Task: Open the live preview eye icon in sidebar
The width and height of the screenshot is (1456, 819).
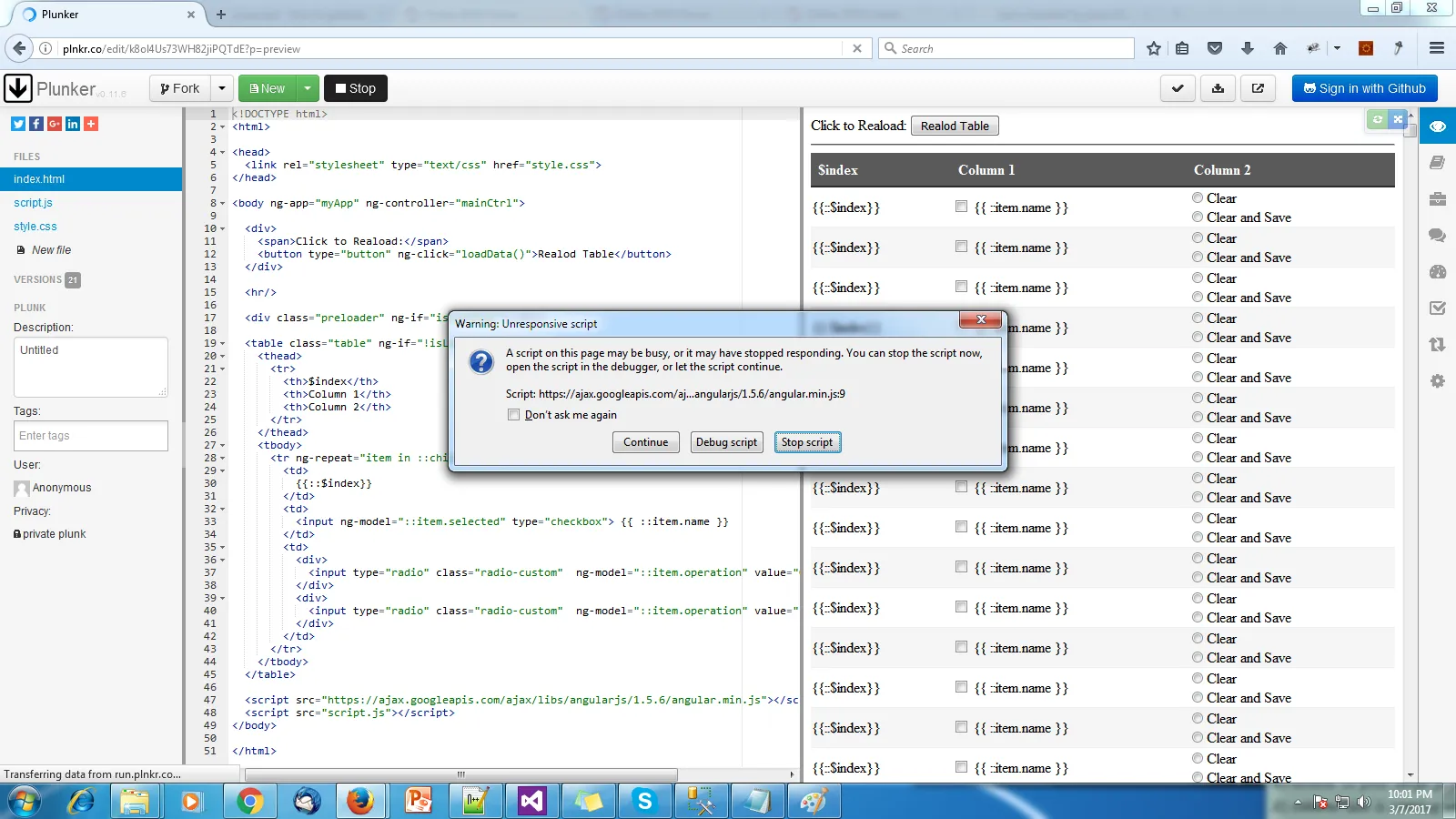Action: click(1437, 126)
